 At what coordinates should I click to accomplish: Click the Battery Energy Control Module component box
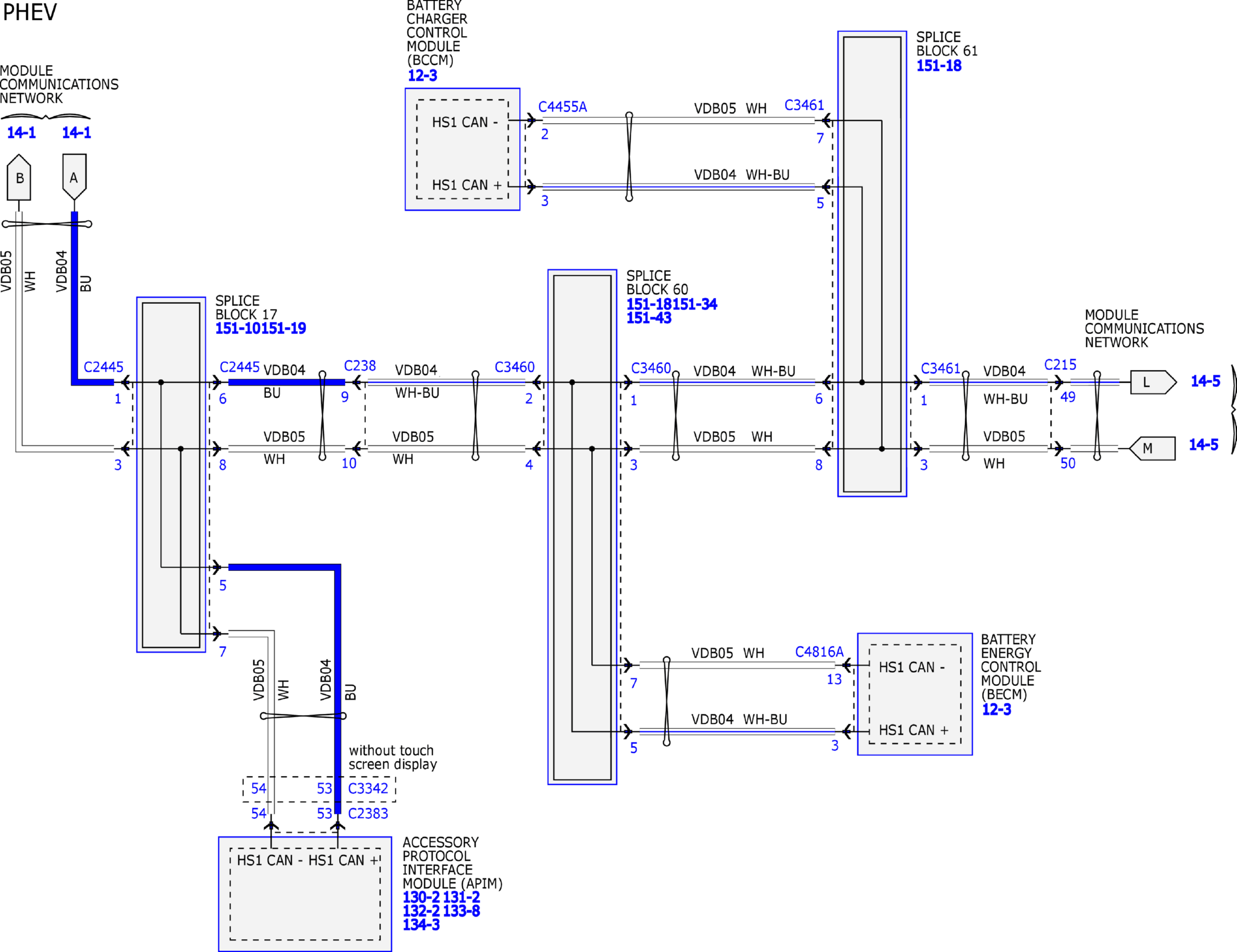(915, 694)
